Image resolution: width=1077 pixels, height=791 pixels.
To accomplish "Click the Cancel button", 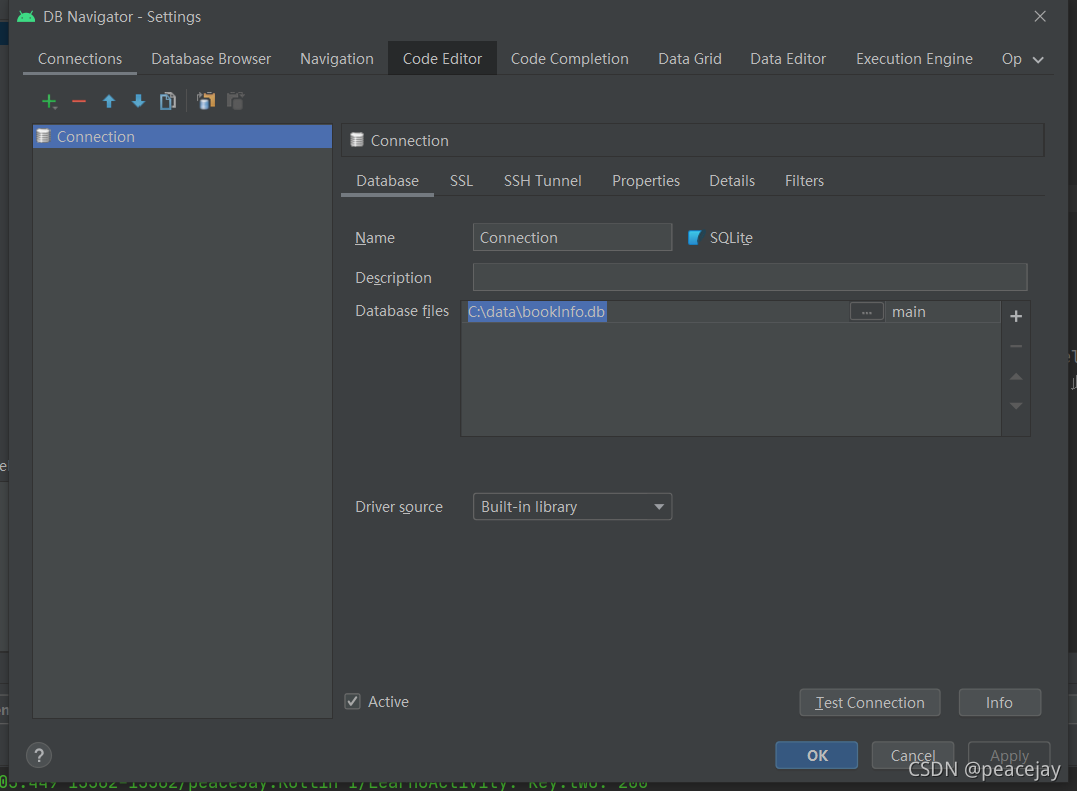I will (913, 755).
